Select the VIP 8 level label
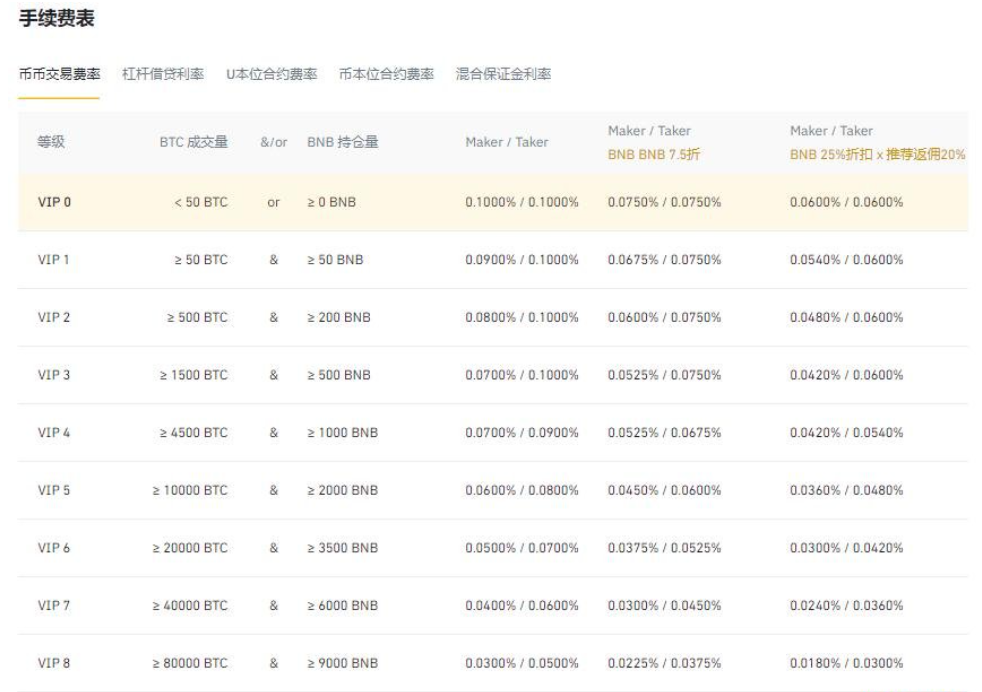This screenshot has width=982, height=692. [x=53, y=663]
